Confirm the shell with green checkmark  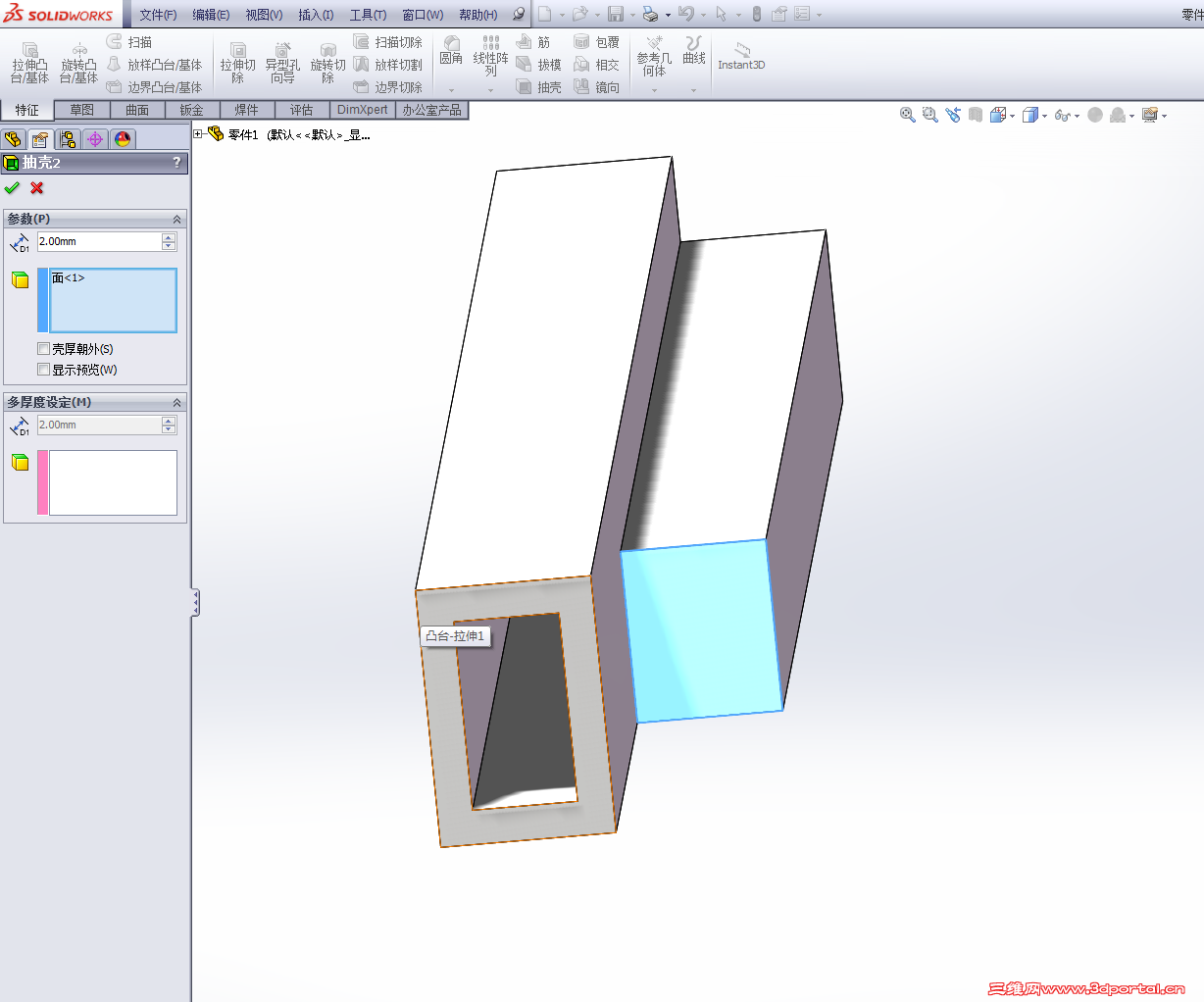pyautogui.click(x=12, y=187)
